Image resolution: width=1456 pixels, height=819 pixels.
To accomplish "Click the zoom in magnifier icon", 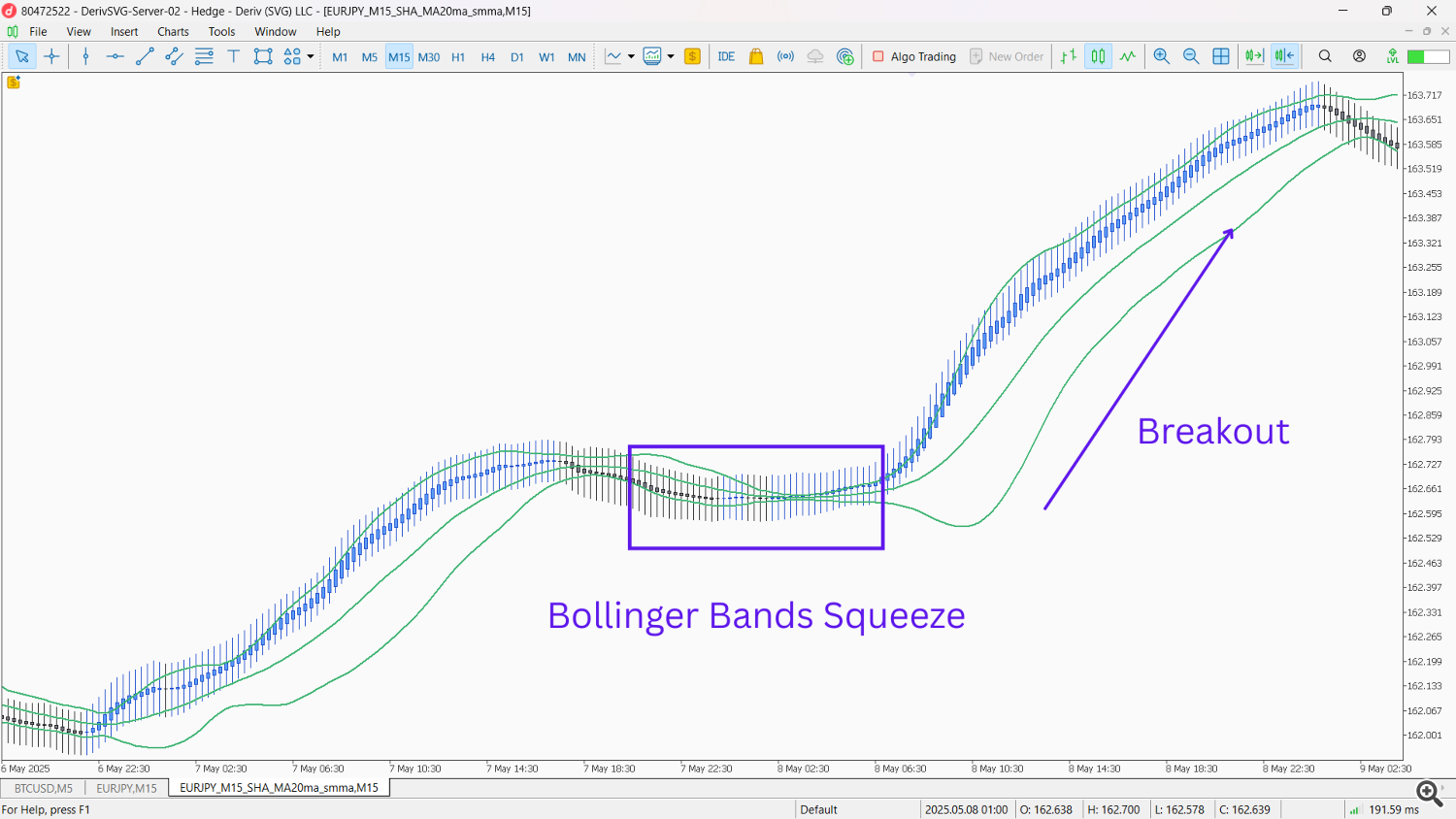I will pos(1161,56).
